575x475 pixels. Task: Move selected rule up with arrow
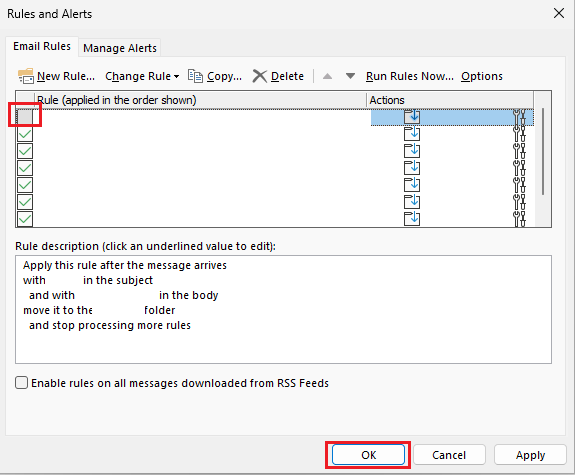click(327, 76)
